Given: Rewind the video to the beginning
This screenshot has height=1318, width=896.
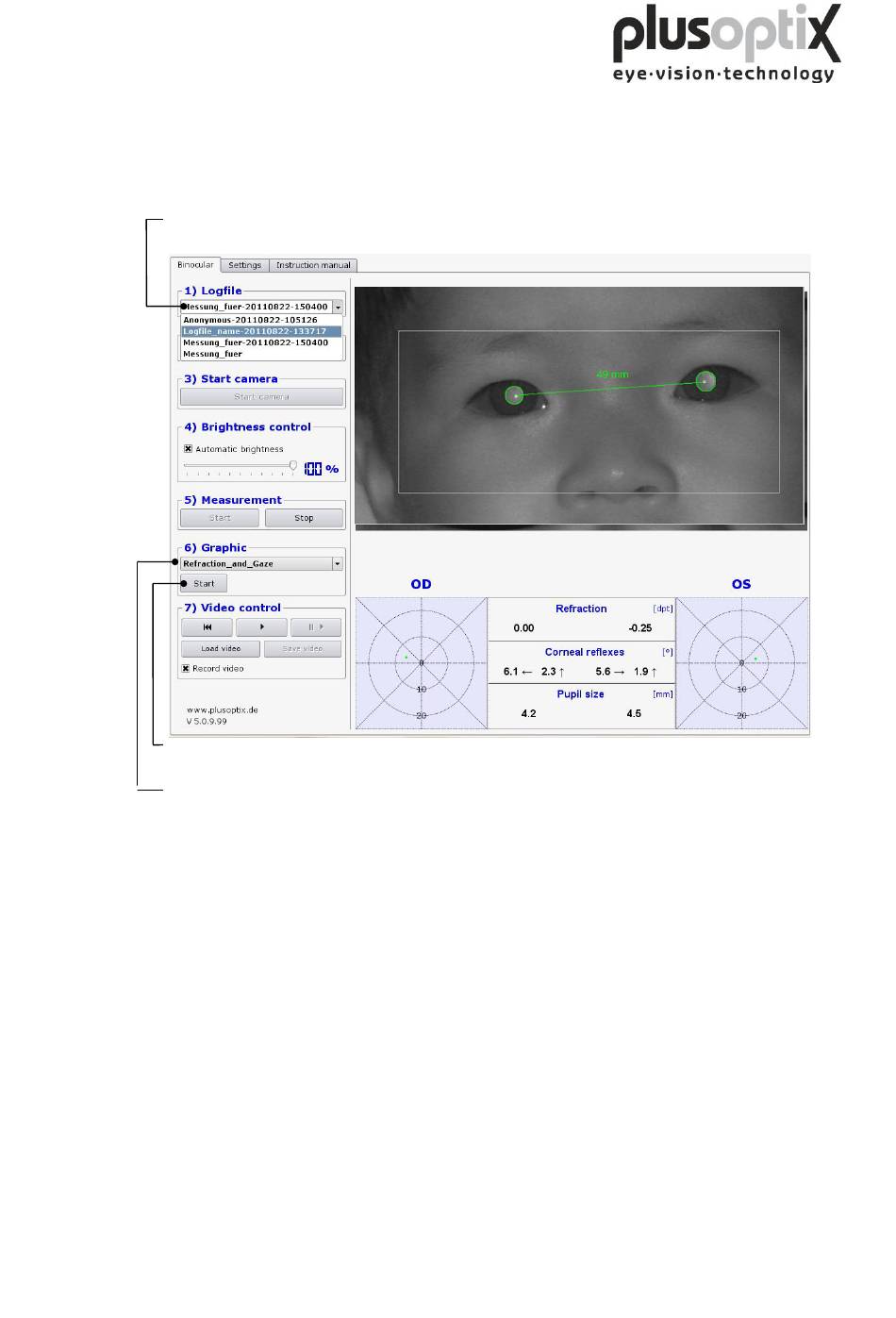Looking at the screenshot, I should (207, 627).
